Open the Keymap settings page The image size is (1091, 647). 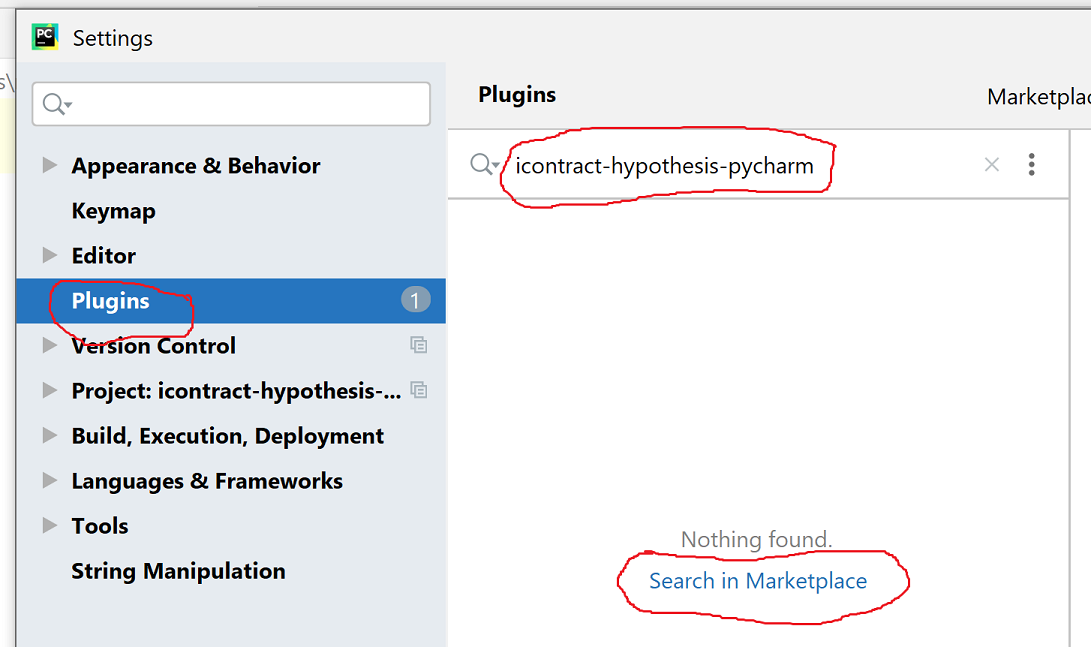pos(113,211)
